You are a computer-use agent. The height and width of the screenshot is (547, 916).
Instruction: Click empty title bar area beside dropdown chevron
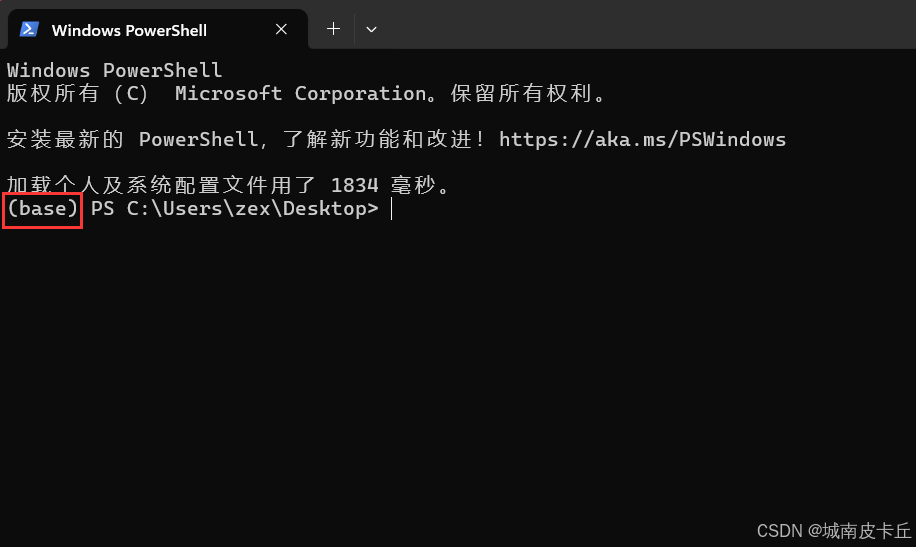[643, 26]
